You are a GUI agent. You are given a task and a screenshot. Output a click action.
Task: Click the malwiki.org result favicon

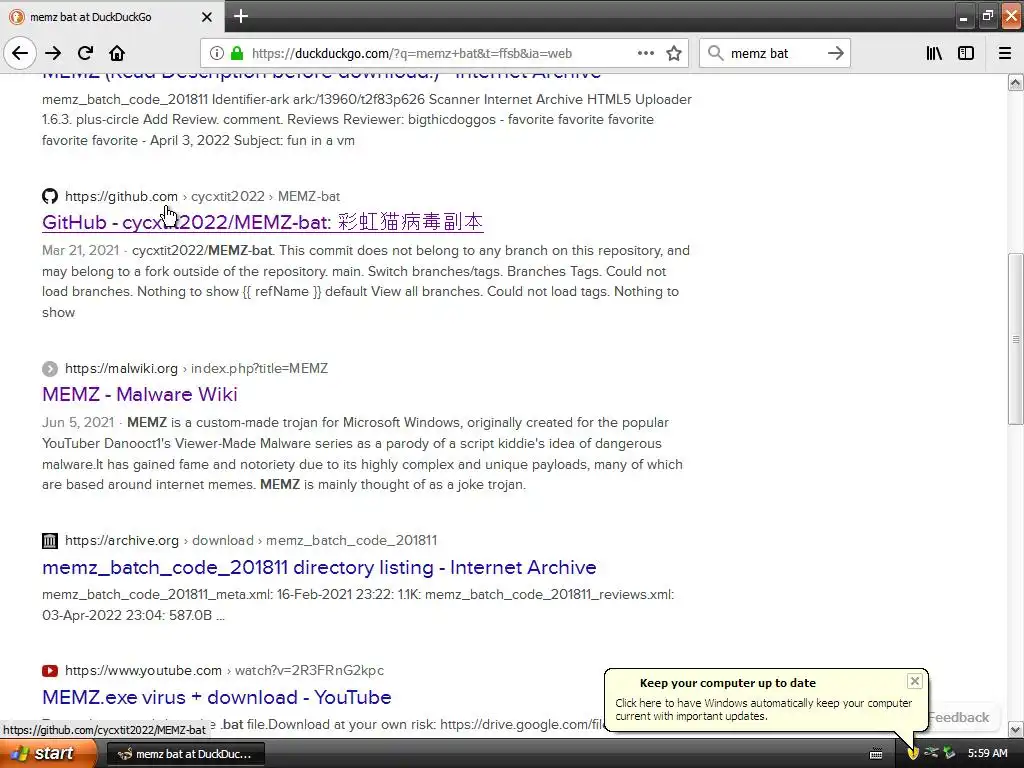[50, 369]
